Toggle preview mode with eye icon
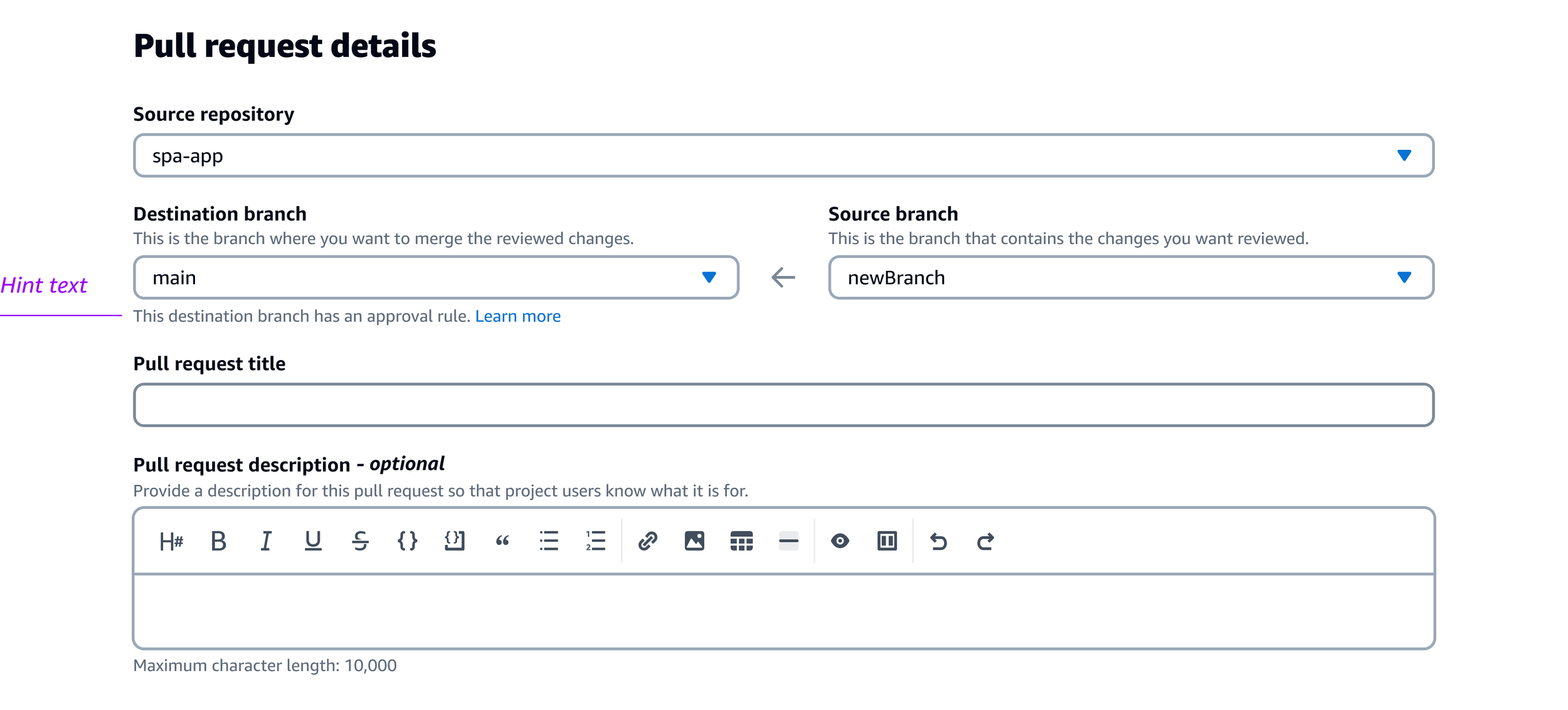The image size is (1568, 710). coord(840,541)
